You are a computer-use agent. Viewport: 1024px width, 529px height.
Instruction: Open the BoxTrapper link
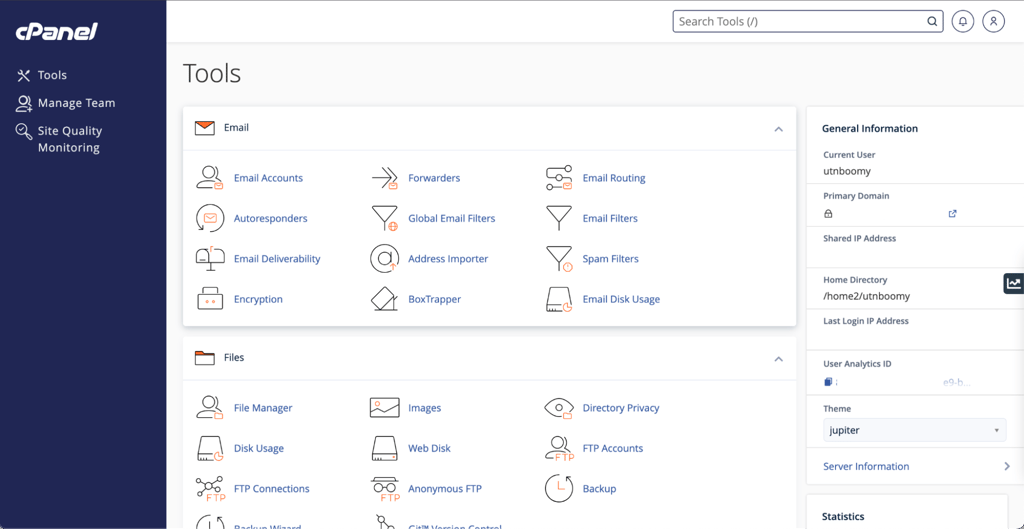point(434,299)
